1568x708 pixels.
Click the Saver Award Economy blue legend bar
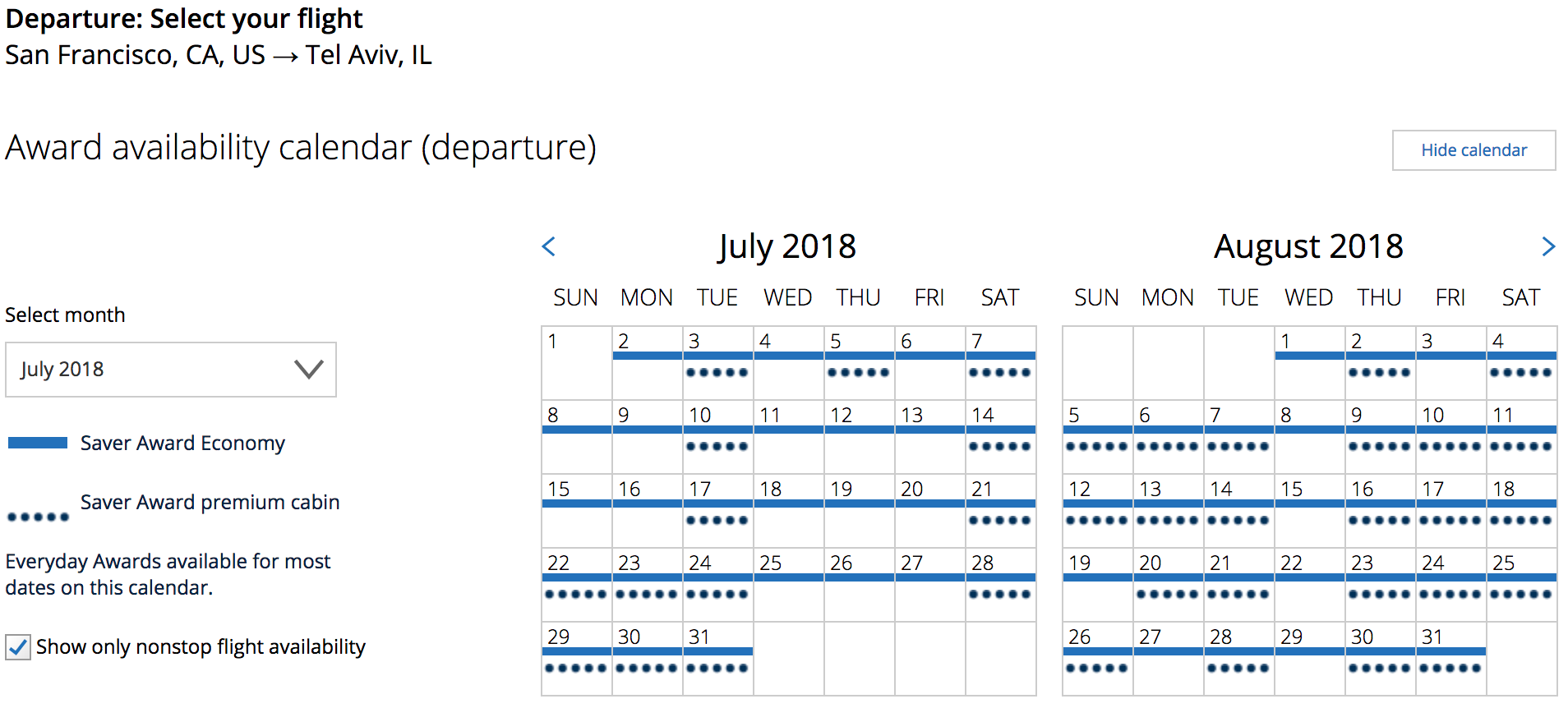click(38, 444)
